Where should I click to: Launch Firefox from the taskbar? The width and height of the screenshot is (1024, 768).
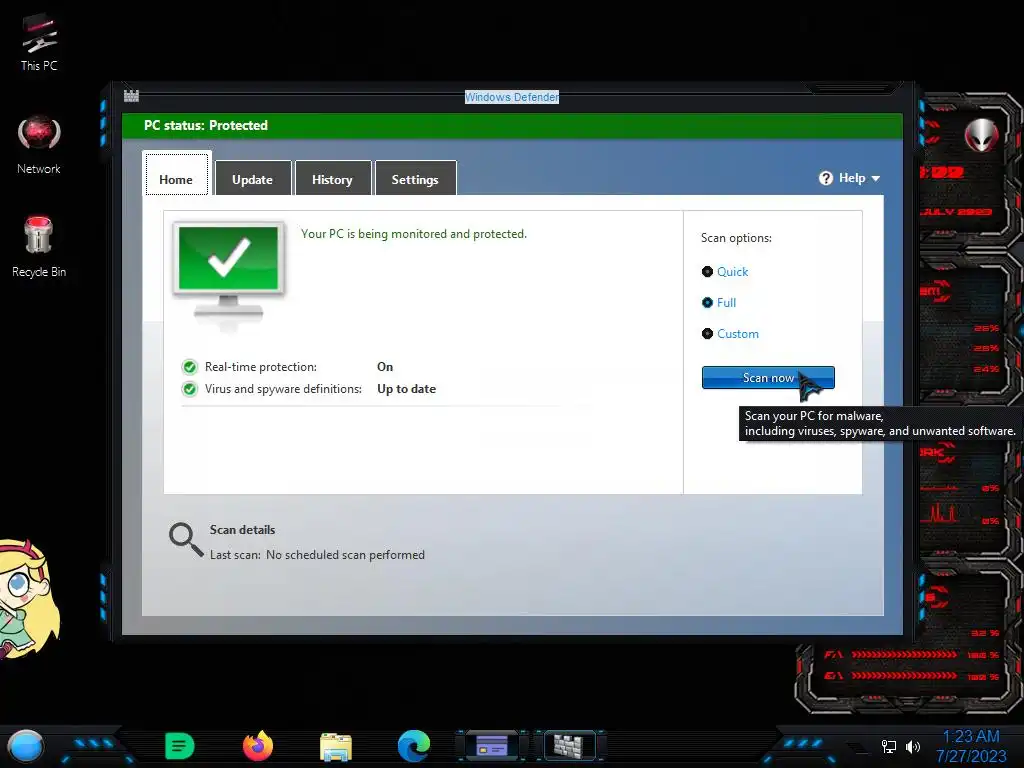point(258,746)
